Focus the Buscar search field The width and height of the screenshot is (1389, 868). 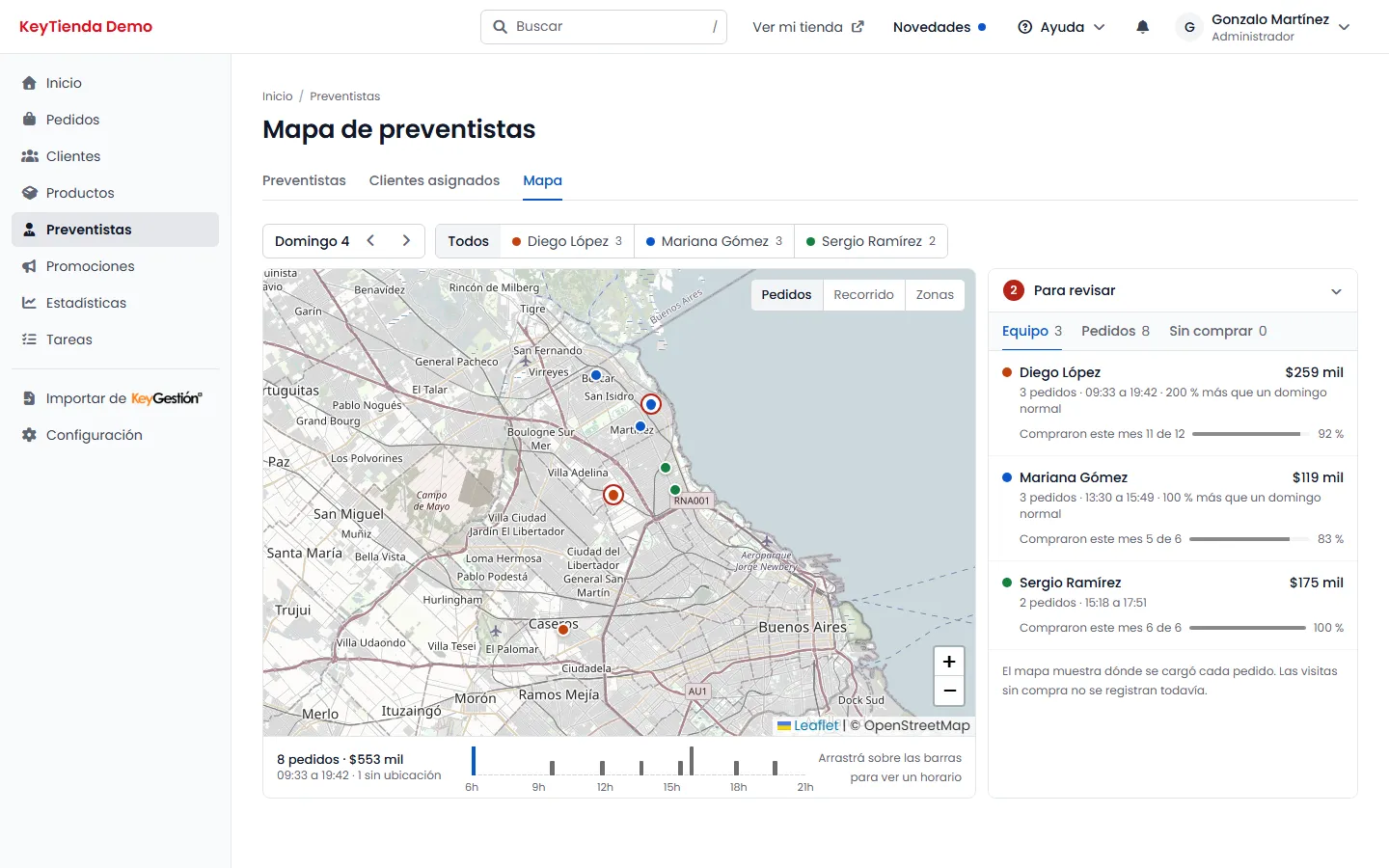point(604,27)
